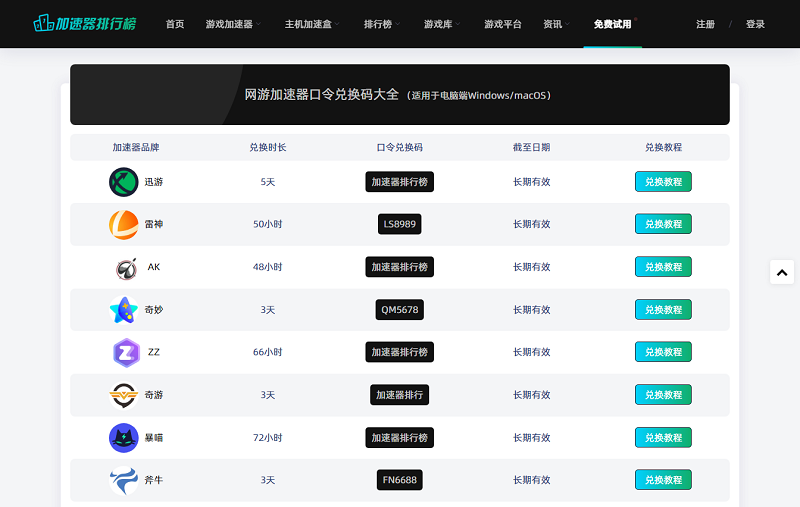
Task: Click the ZZ purple hexagon logo
Action: (126, 352)
